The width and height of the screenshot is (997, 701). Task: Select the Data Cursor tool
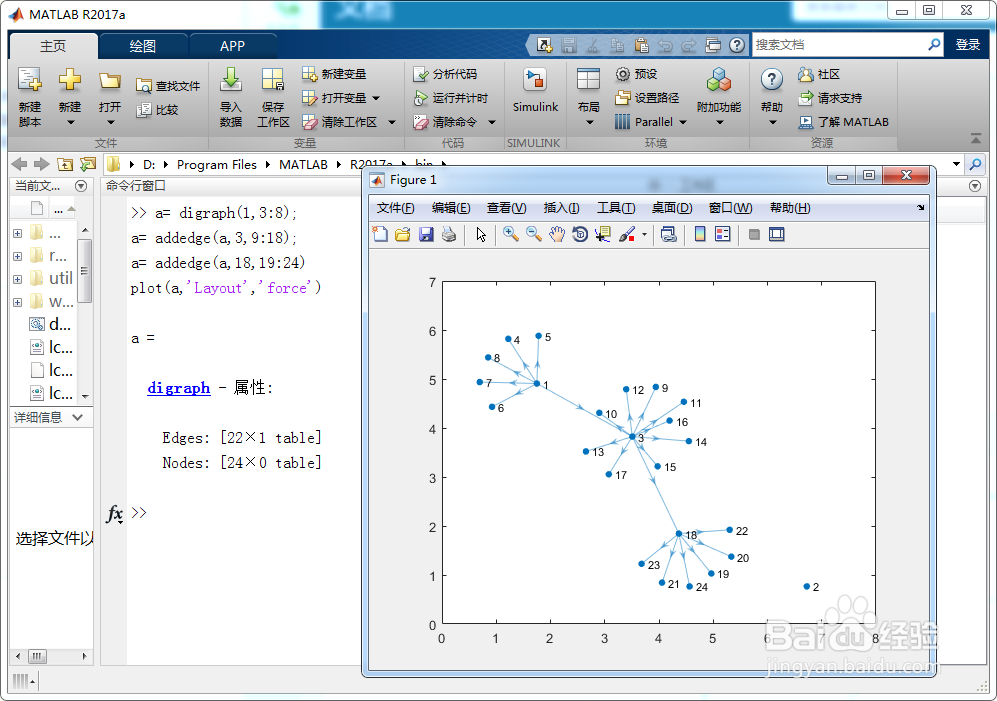point(602,234)
